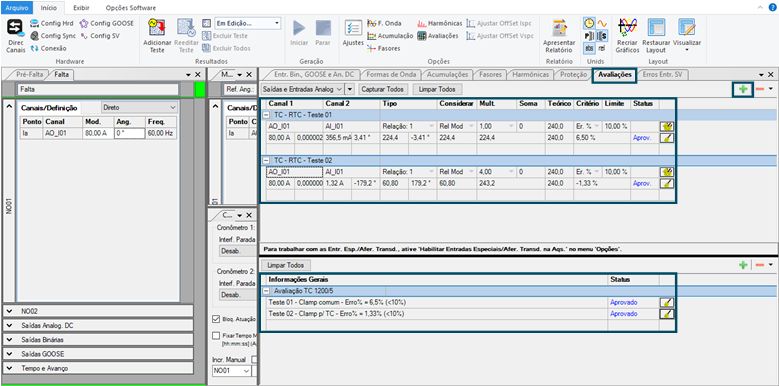This screenshot has height=386, width=779.
Task: Click upper Limpar Todos beside Capturar Todos
Action: [438, 89]
